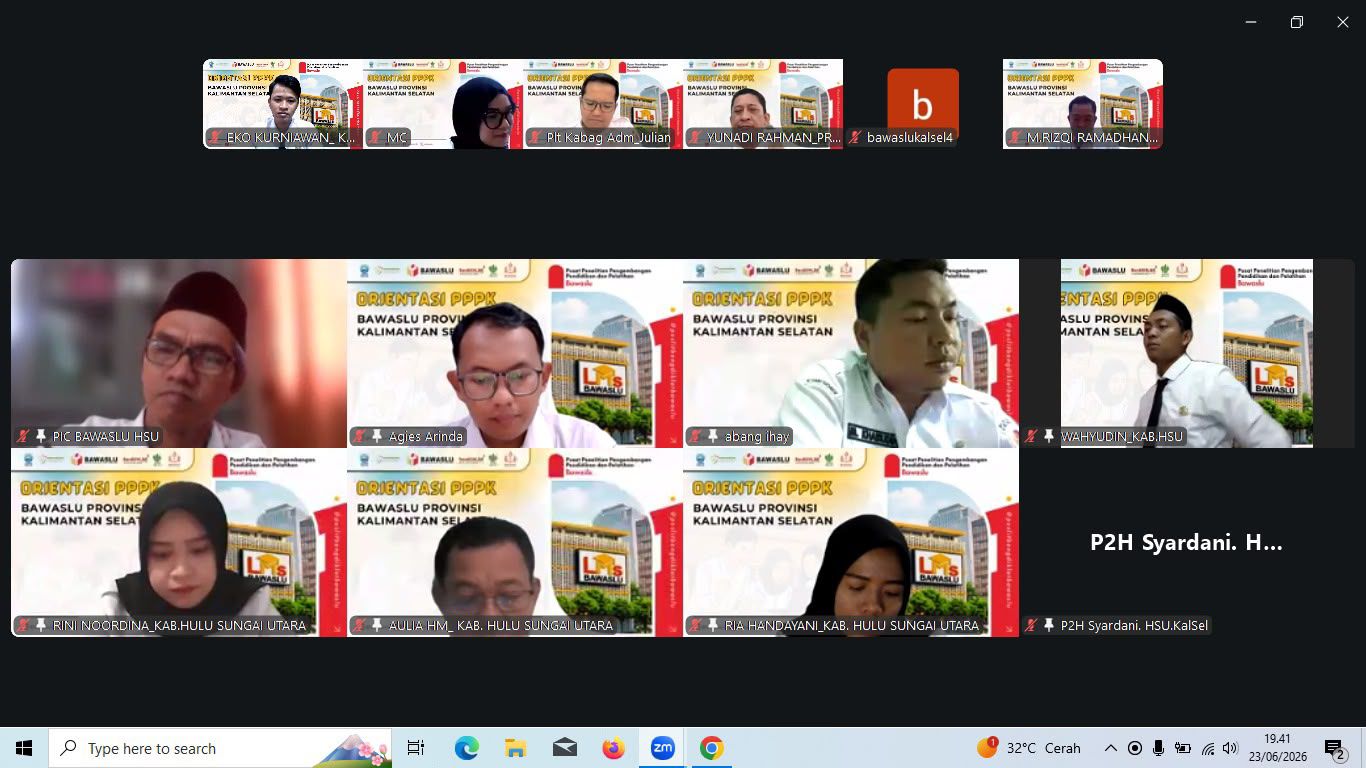Click the PIC BAWASLU HSU video tile

point(179,353)
